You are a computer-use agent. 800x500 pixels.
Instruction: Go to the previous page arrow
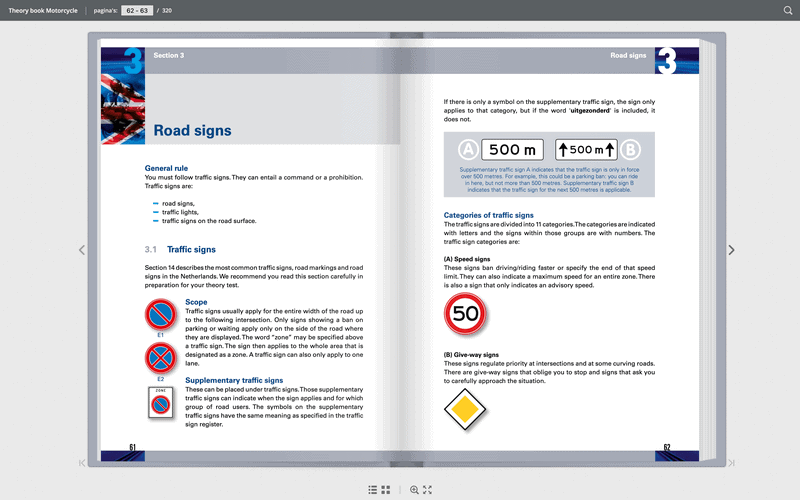point(82,250)
